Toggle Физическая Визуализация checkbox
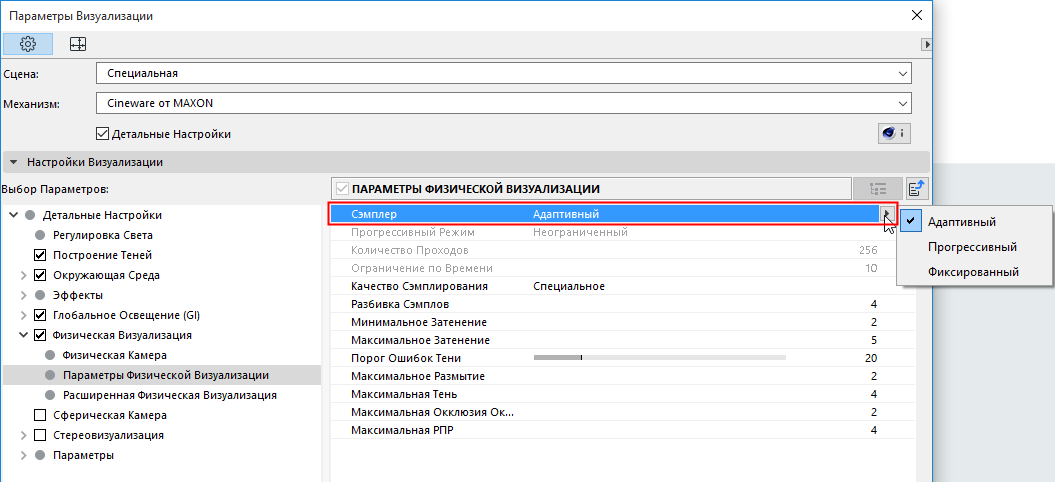Image resolution: width=1055 pixels, height=482 pixels. point(40,335)
